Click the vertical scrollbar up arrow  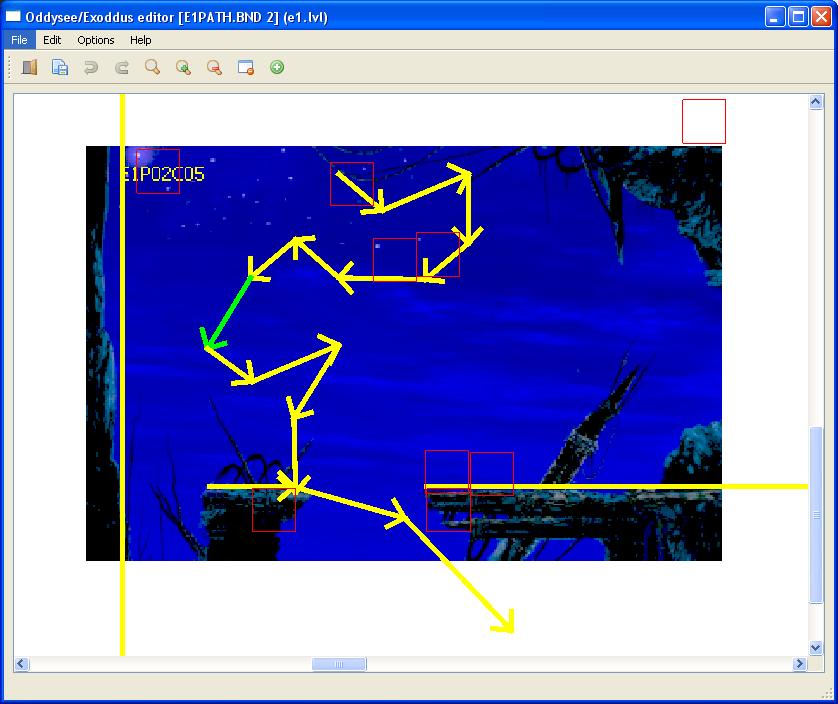pyautogui.click(x=816, y=102)
